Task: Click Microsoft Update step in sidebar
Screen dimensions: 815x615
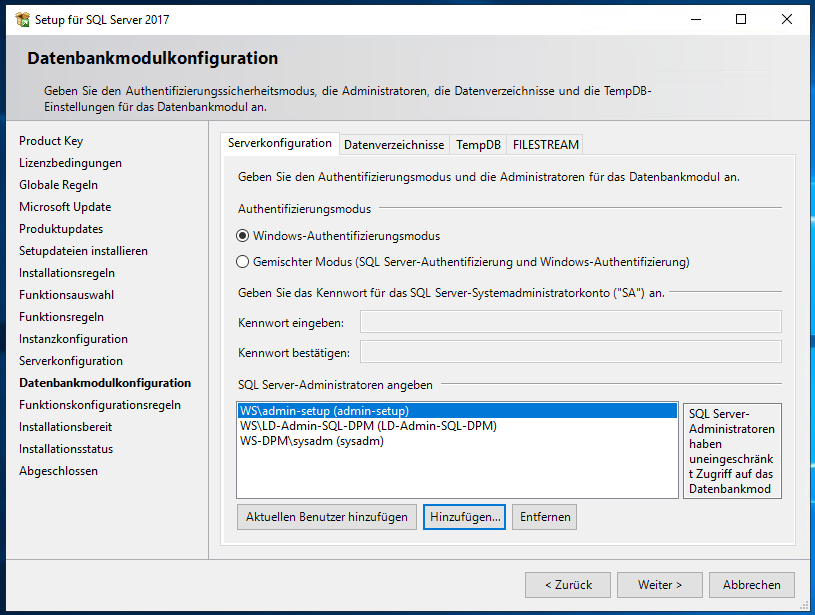Action: pos(65,207)
